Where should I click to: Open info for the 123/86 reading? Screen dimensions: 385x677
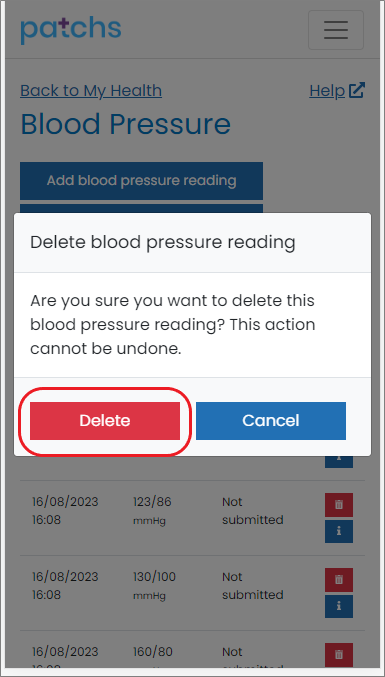coord(339,531)
